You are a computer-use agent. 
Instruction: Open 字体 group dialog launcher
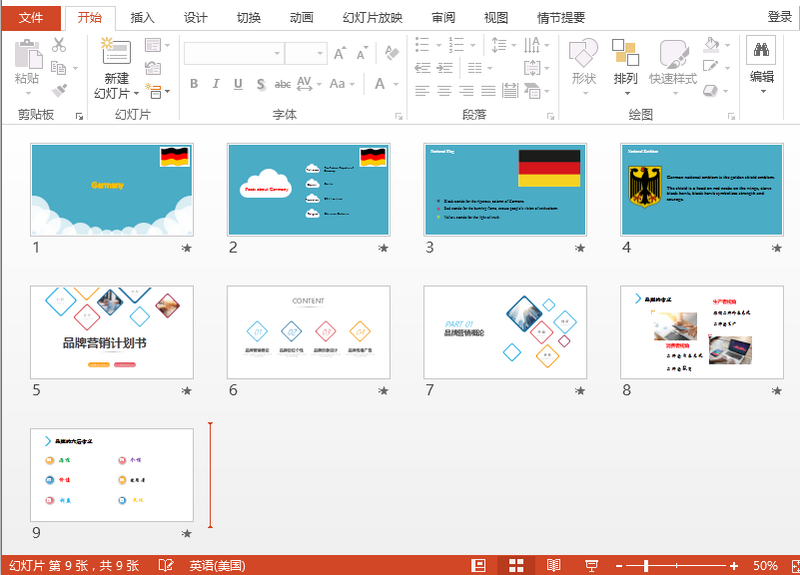(398, 117)
